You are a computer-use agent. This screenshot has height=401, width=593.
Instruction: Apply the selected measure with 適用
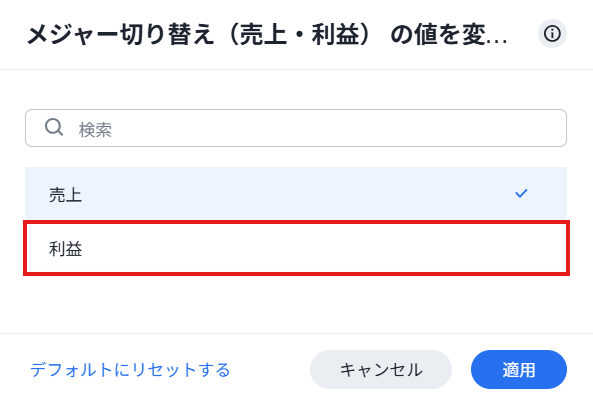(518, 370)
